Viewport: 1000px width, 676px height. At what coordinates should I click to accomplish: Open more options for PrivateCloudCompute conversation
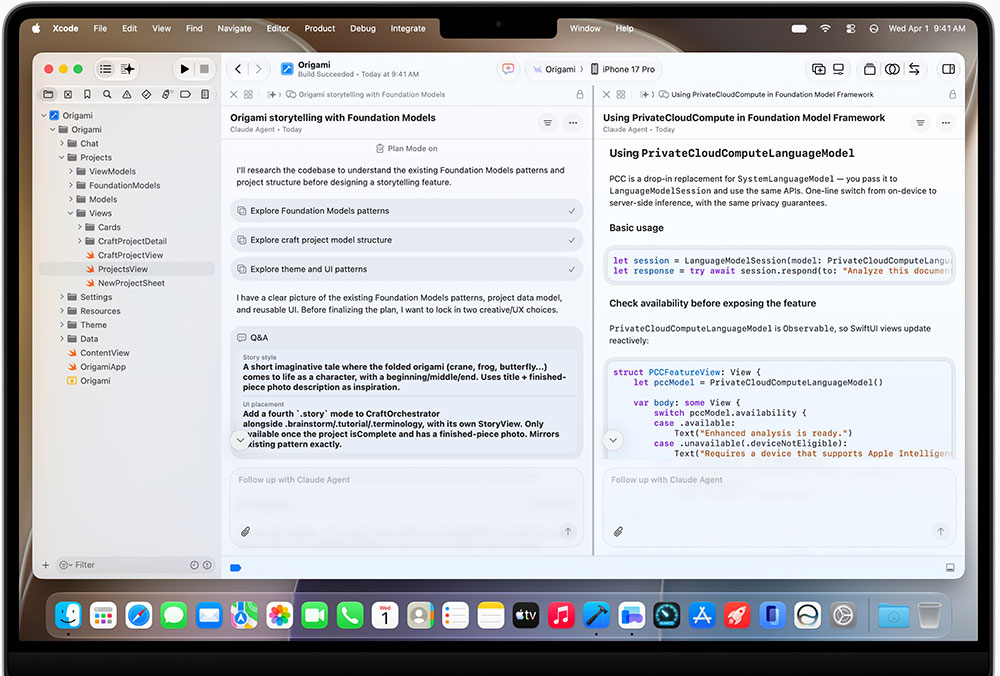(946, 122)
